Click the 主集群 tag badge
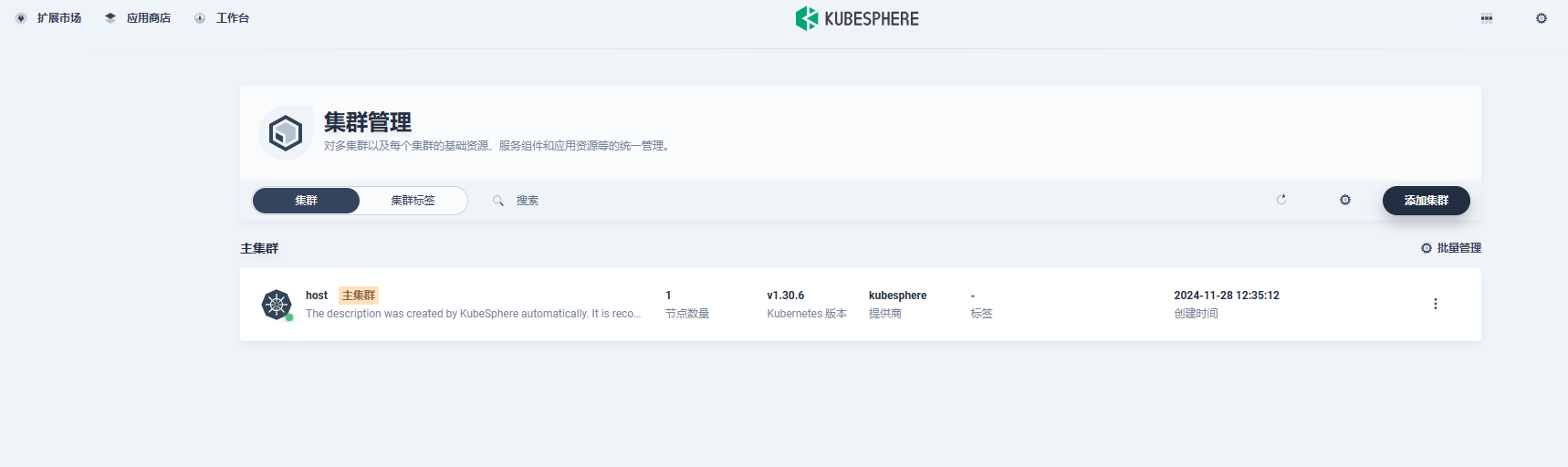1568x467 pixels. click(x=359, y=296)
